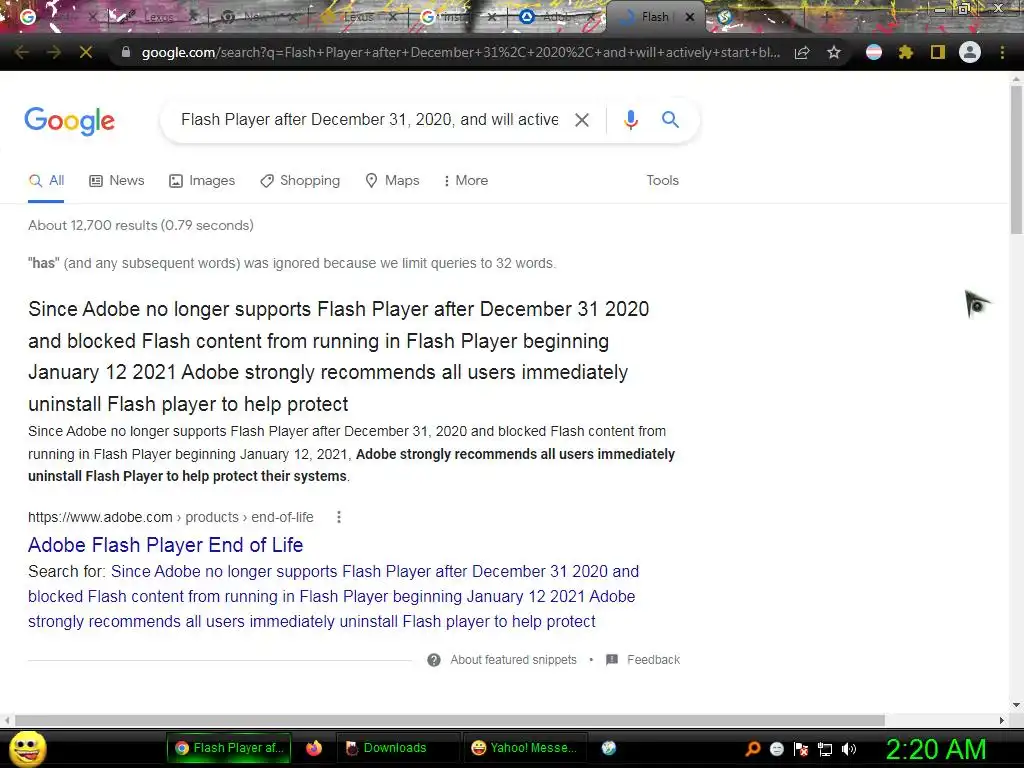The image size is (1024, 768).
Task: Click the vertical page scrollbar thumb
Action: click(x=1016, y=159)
